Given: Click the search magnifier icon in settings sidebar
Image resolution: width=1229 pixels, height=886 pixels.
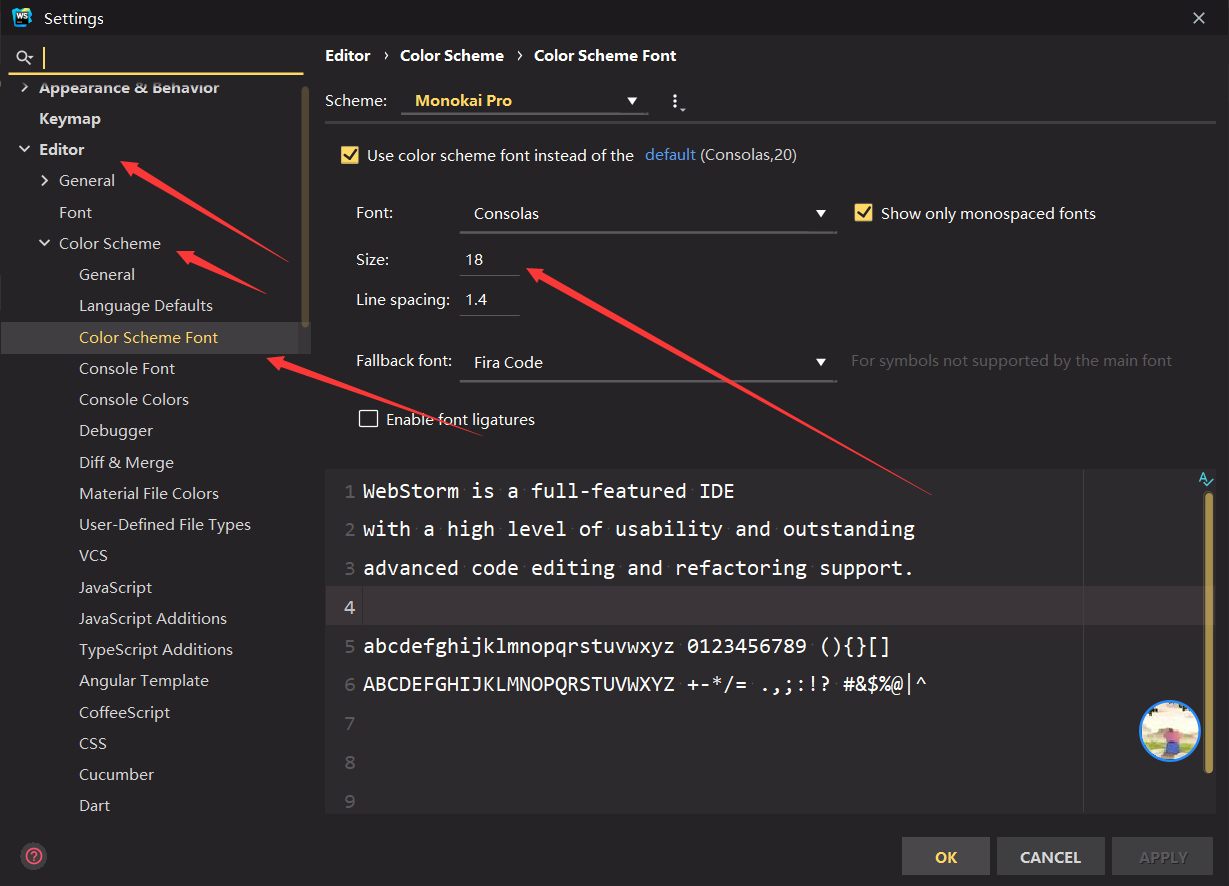Looking at the screenshot, I should click(x=24, y=57).
